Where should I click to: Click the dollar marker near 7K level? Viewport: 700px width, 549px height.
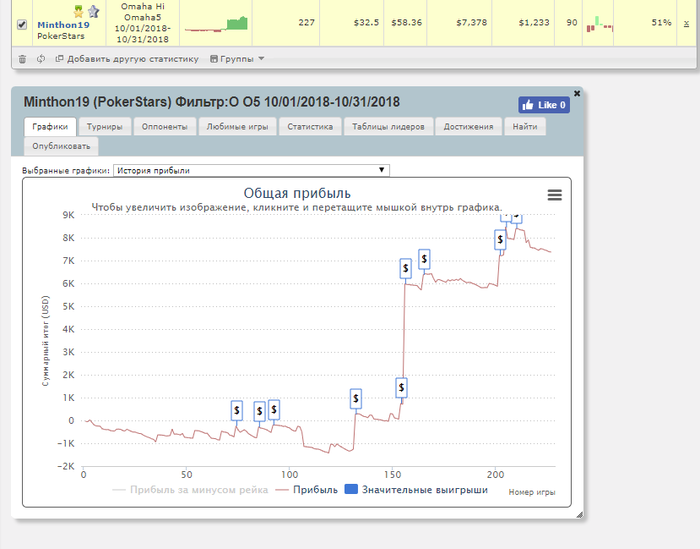click(424, 259)
